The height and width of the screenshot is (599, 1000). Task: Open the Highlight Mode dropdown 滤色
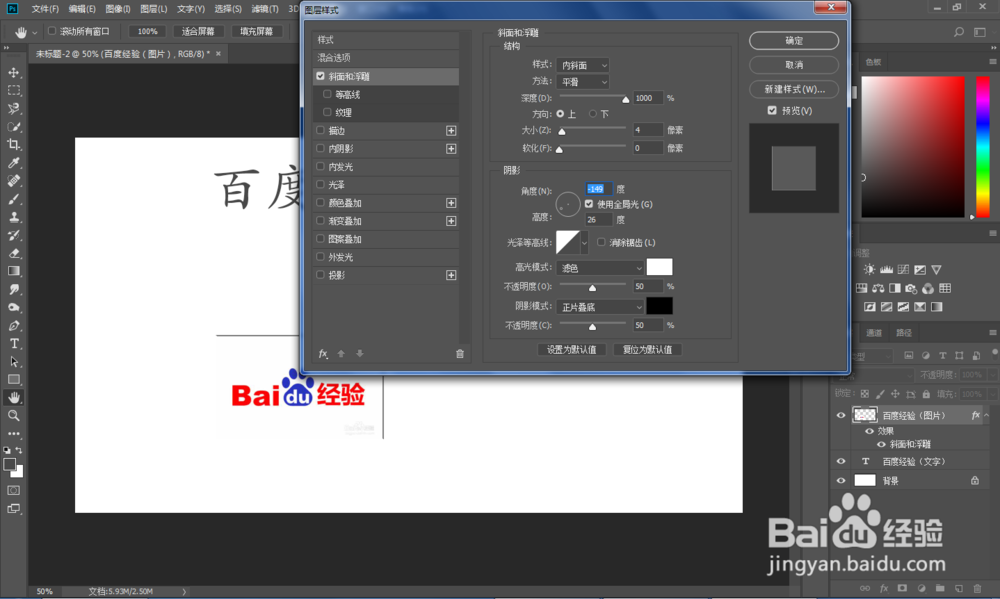[600, 268]
